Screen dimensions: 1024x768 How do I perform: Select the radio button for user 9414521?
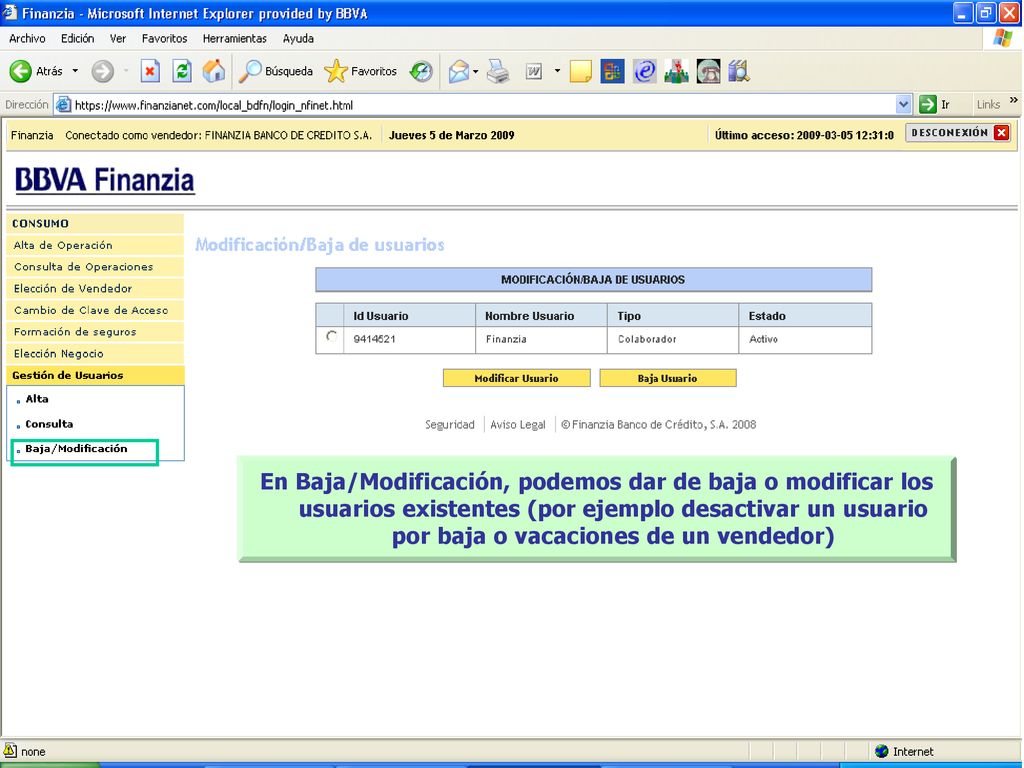coord(331,336)
